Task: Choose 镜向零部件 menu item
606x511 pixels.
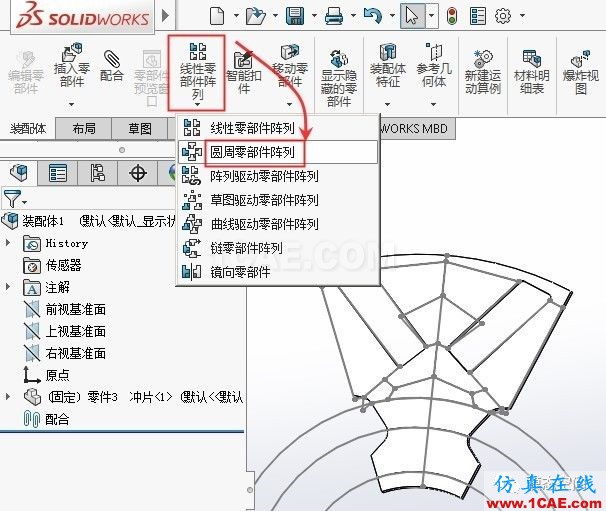Action: coord(277,272)
